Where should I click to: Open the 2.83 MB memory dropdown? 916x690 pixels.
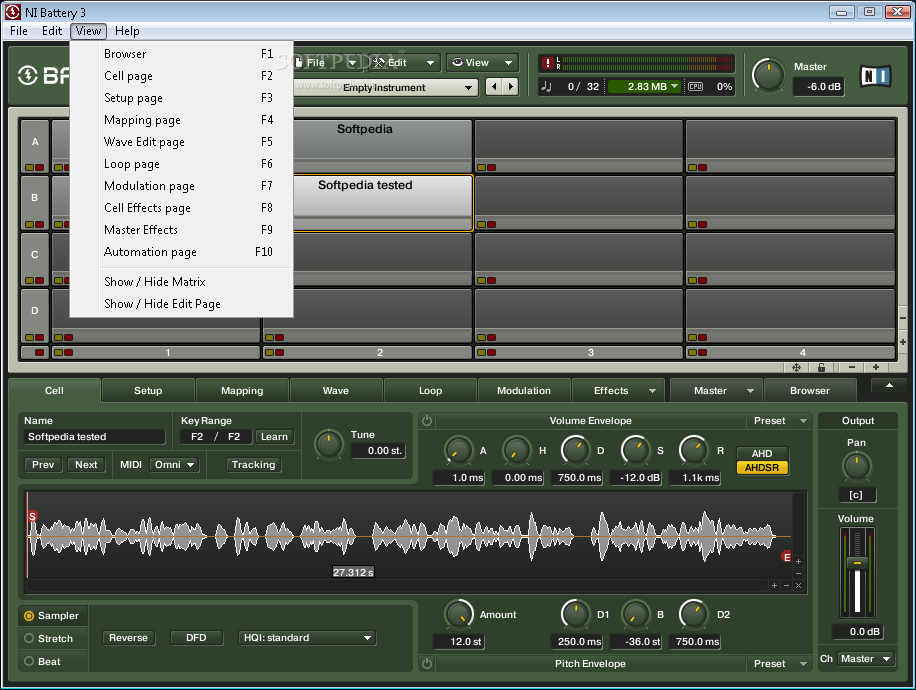tap(645, 86)
